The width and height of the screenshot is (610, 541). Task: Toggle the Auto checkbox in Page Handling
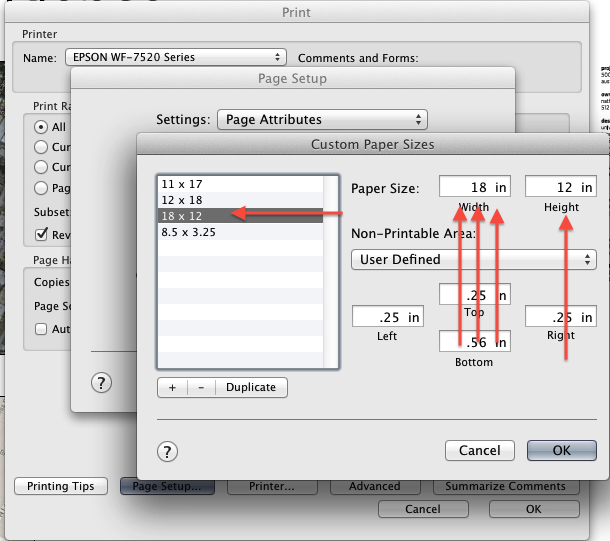coord(41,329)
